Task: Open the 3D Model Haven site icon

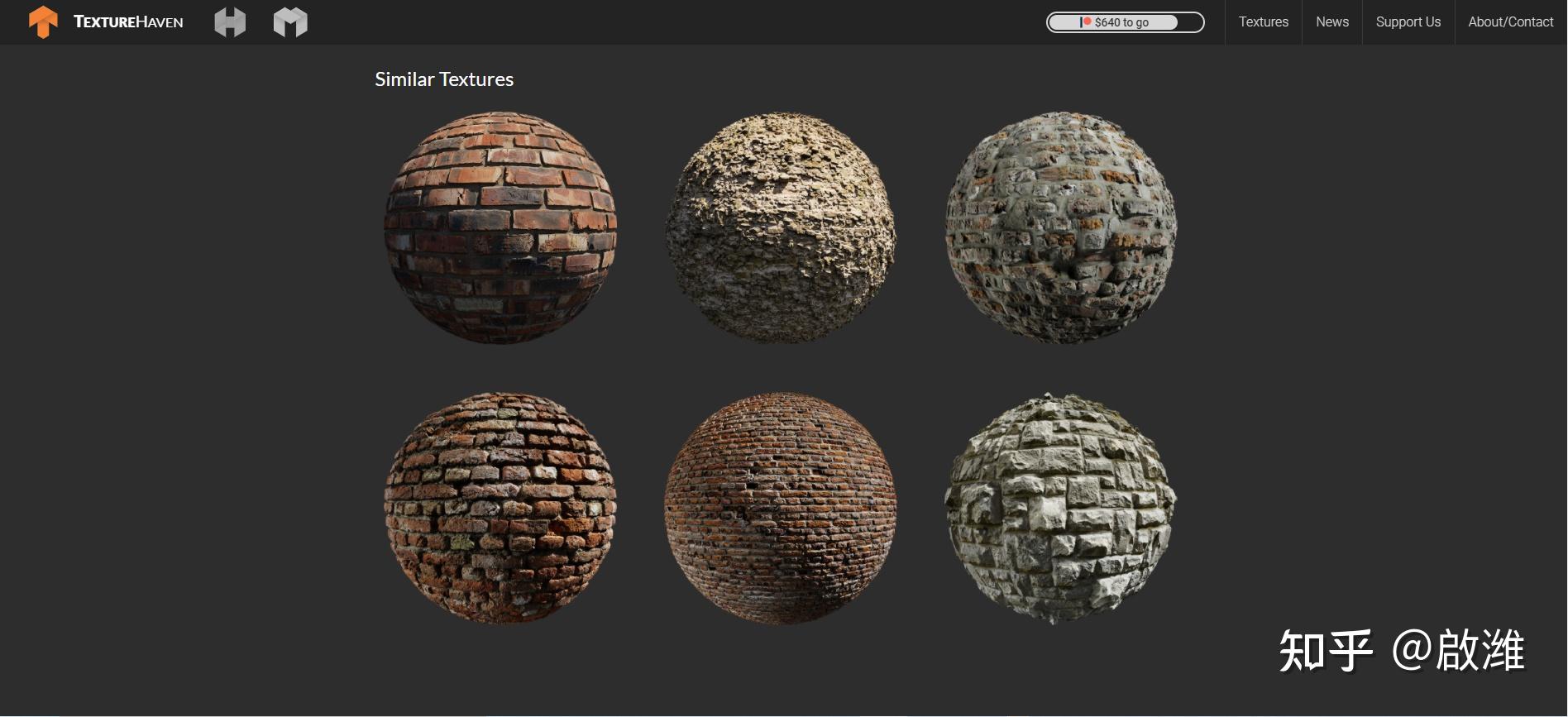Action: click(290, 22)
